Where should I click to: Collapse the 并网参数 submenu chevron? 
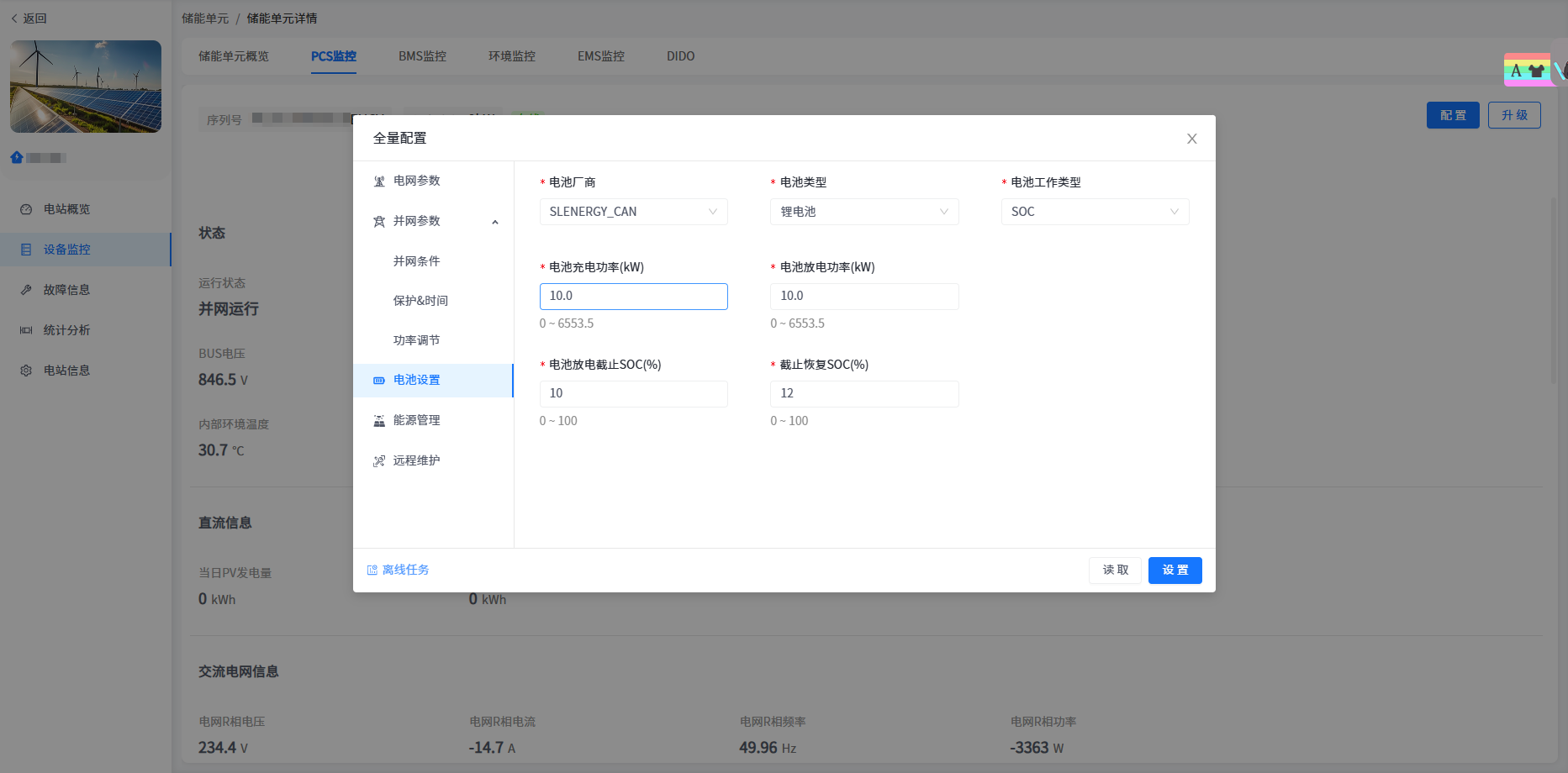pos(495,222)
